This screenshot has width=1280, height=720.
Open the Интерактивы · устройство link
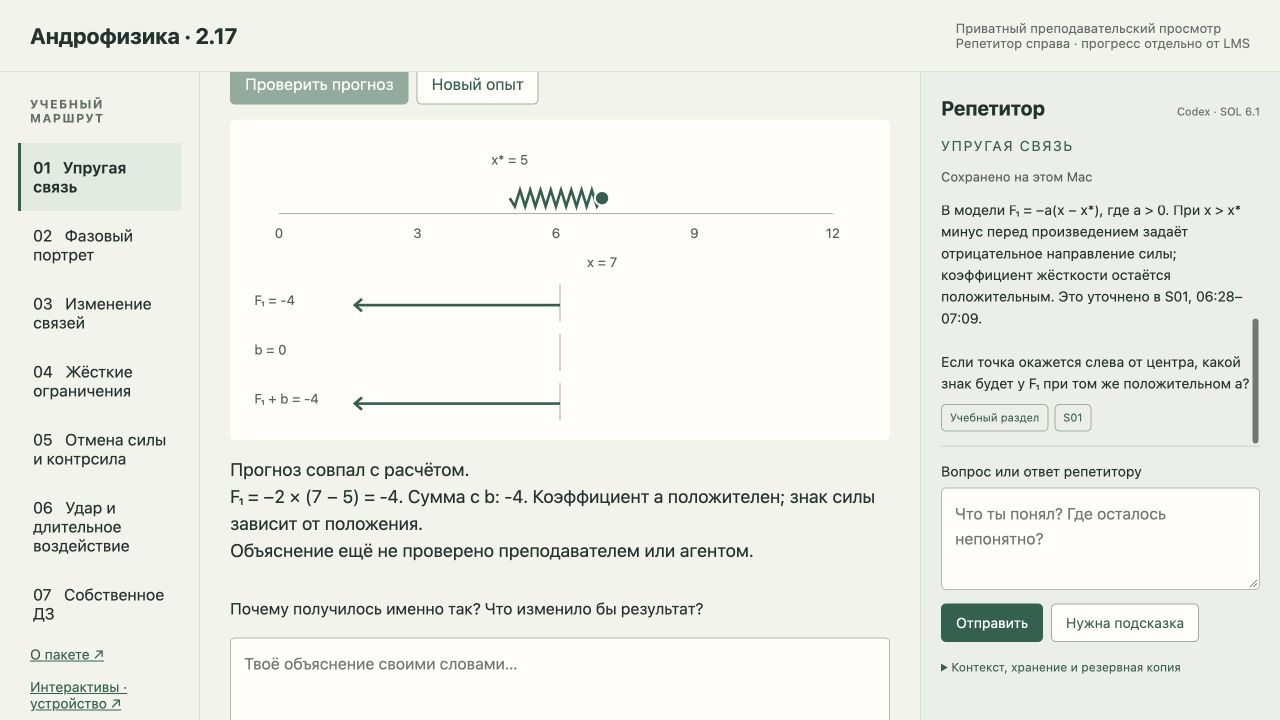[x=79, y=695]
